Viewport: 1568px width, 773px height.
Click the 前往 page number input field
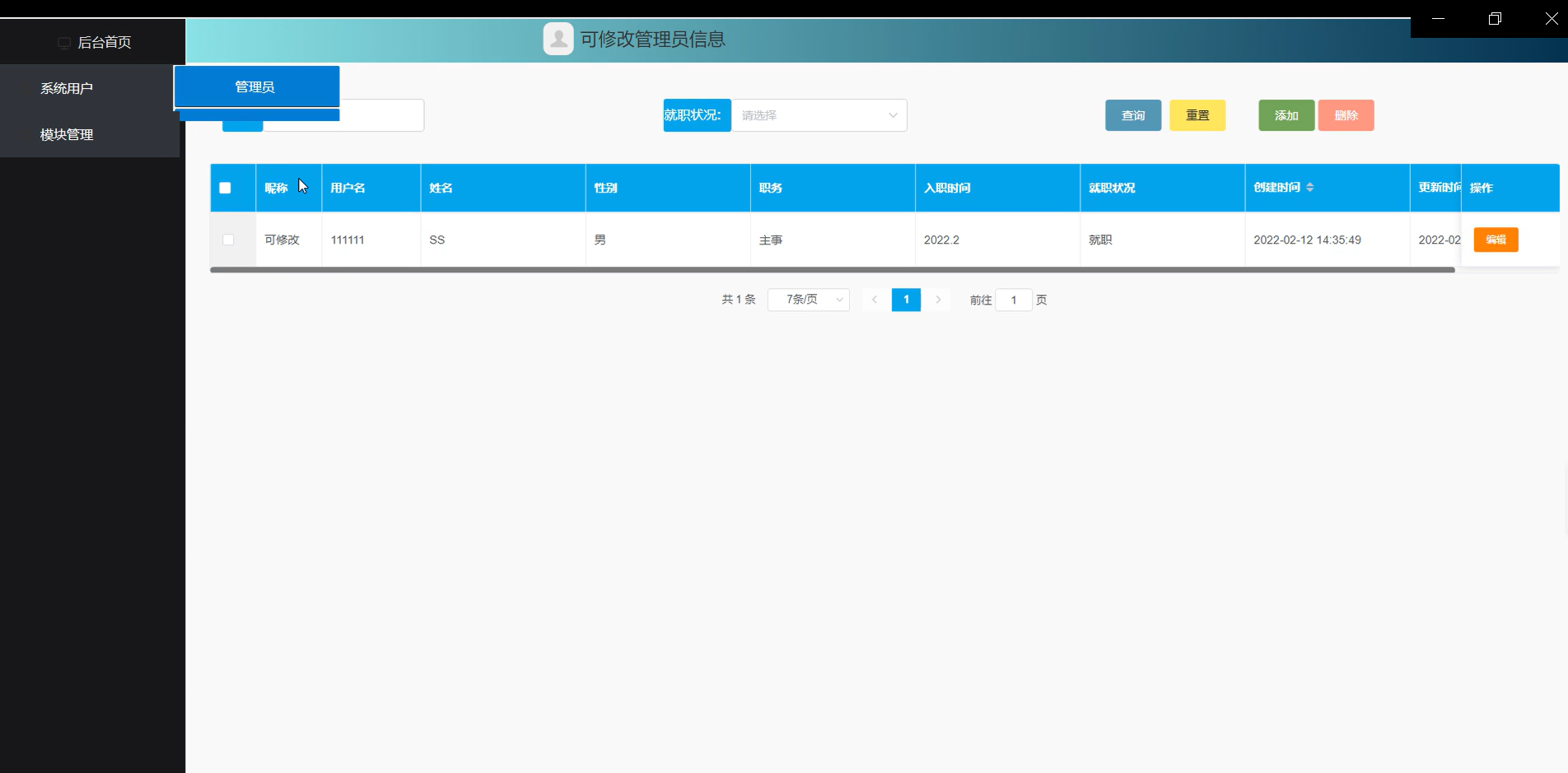click(x=1014, y=300)
